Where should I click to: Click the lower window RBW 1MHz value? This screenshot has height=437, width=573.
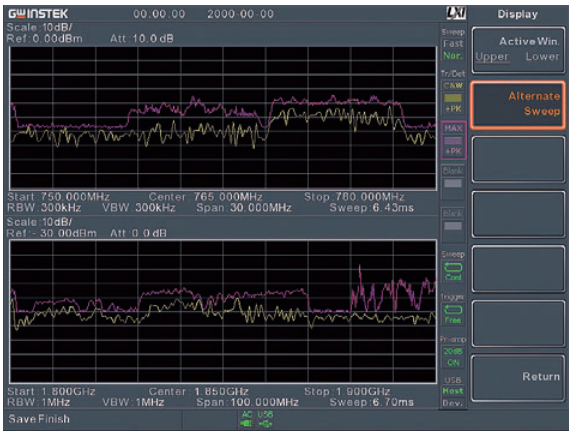coord(55,403)
